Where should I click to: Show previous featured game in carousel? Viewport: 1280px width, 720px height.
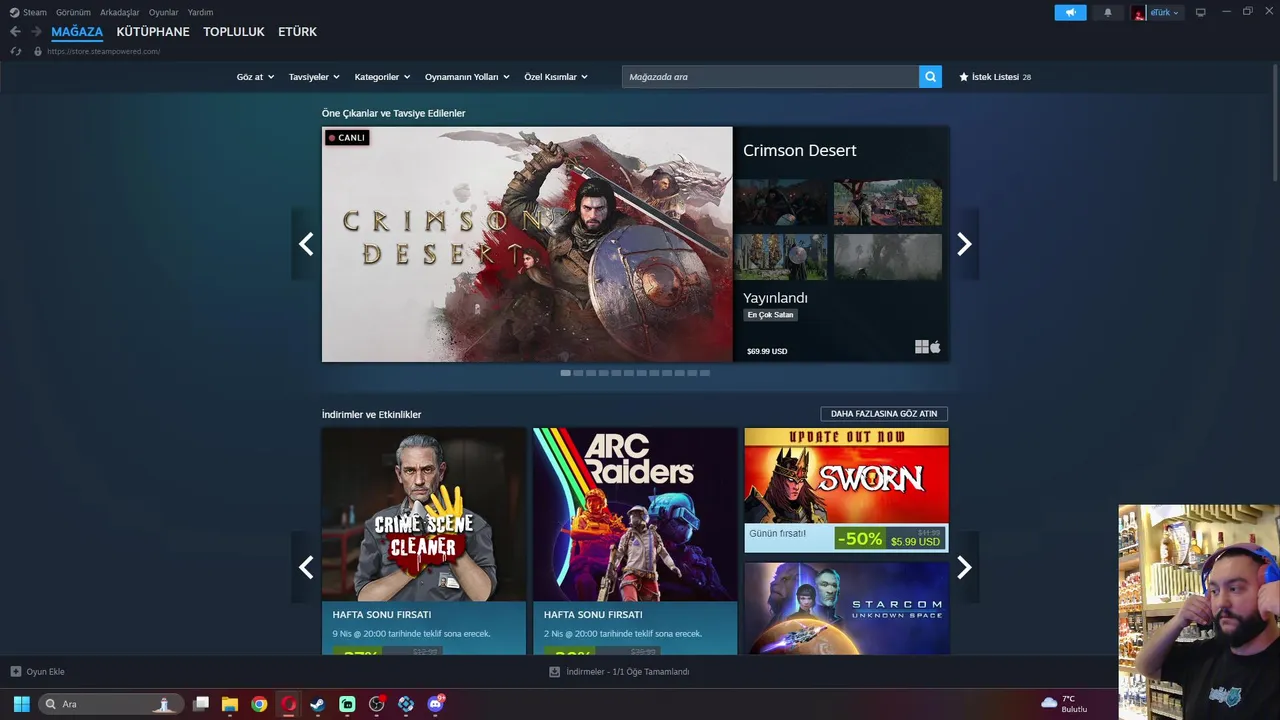point(306,244)
